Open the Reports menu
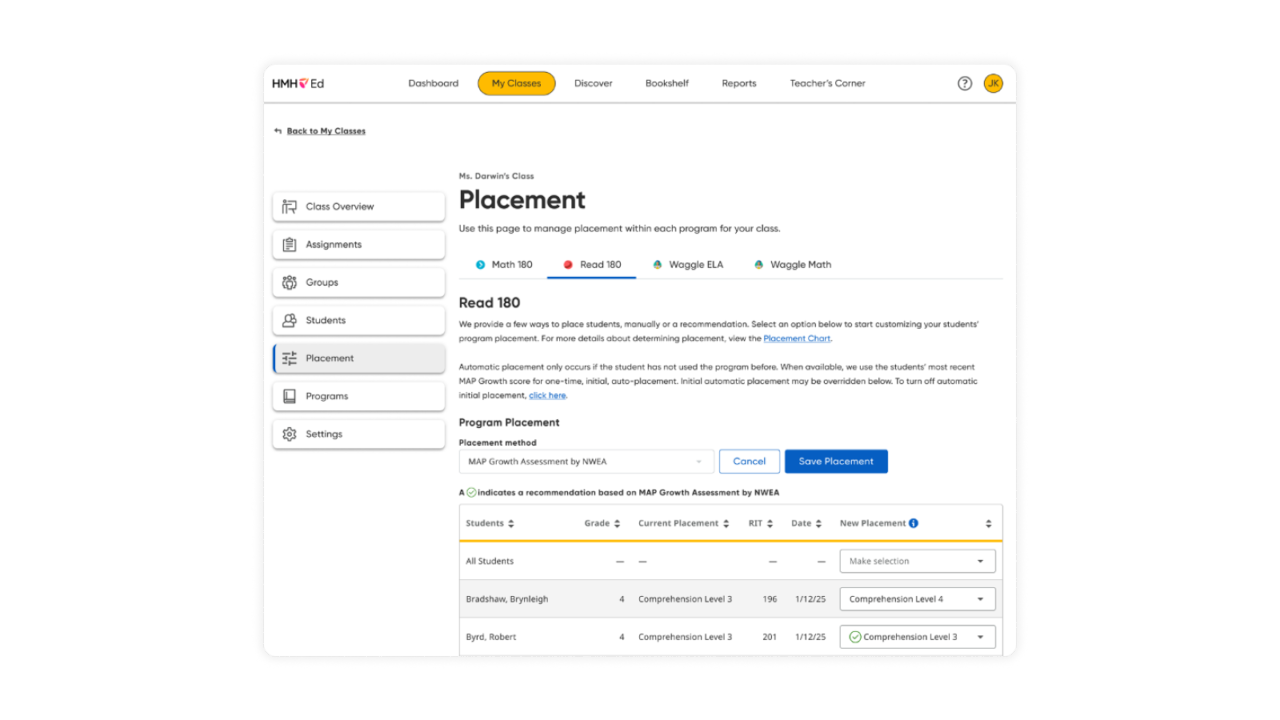The height and width of the screenshot is (720, 1280). [x=739, y=84]
